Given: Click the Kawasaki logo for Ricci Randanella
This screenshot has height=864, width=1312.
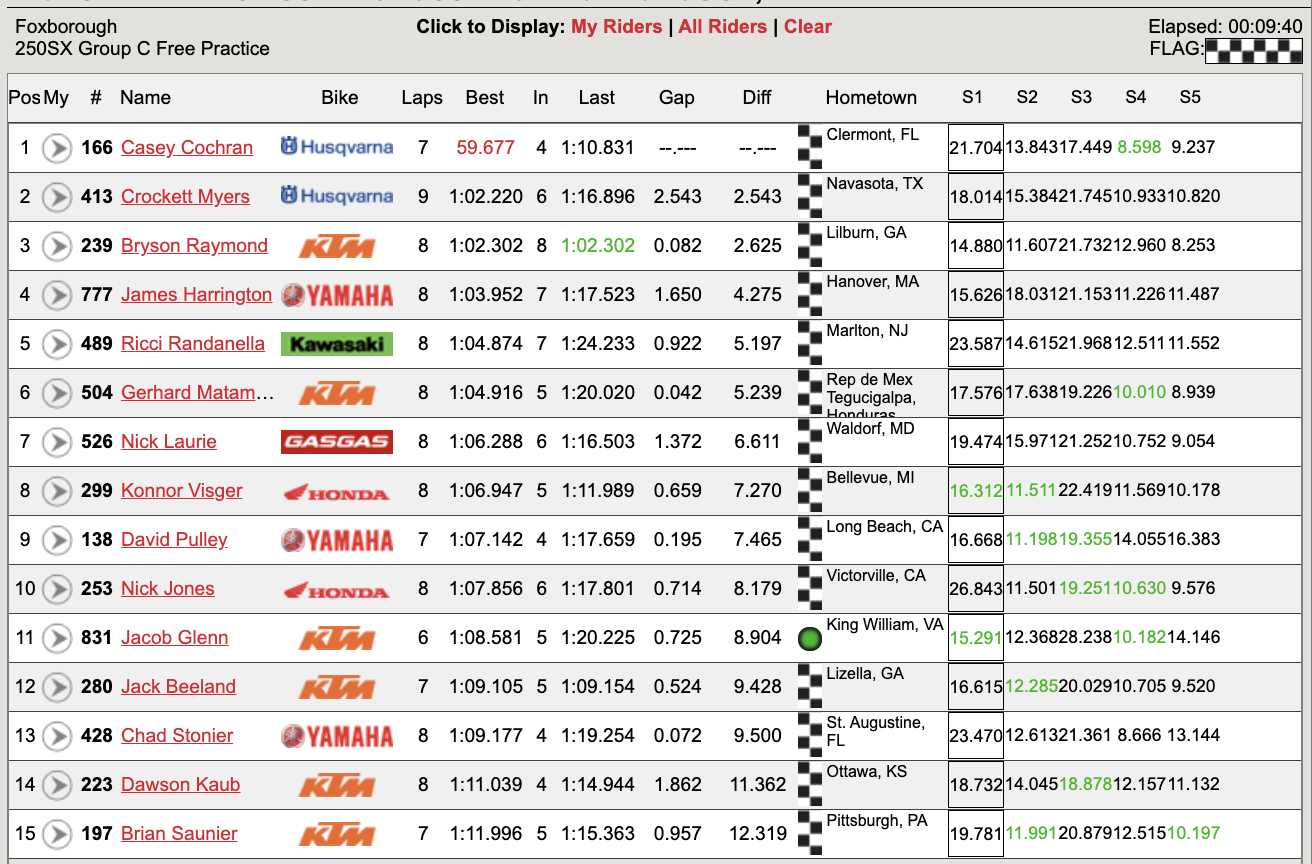Looking at the screenshot, I should coord(337,344).
